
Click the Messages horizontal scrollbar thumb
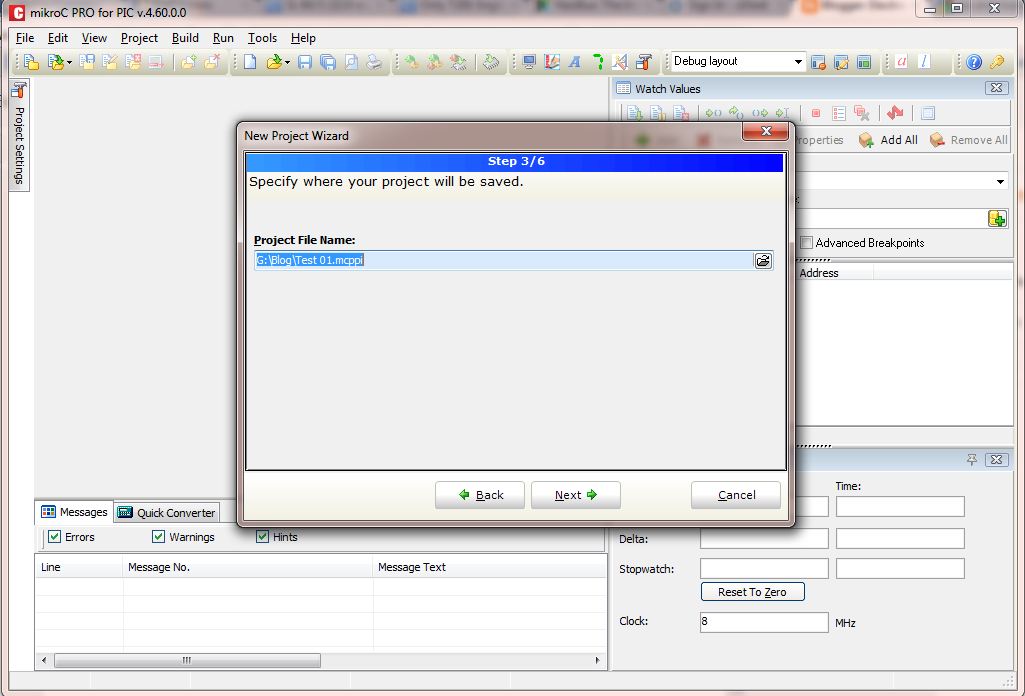pos(187,660)
